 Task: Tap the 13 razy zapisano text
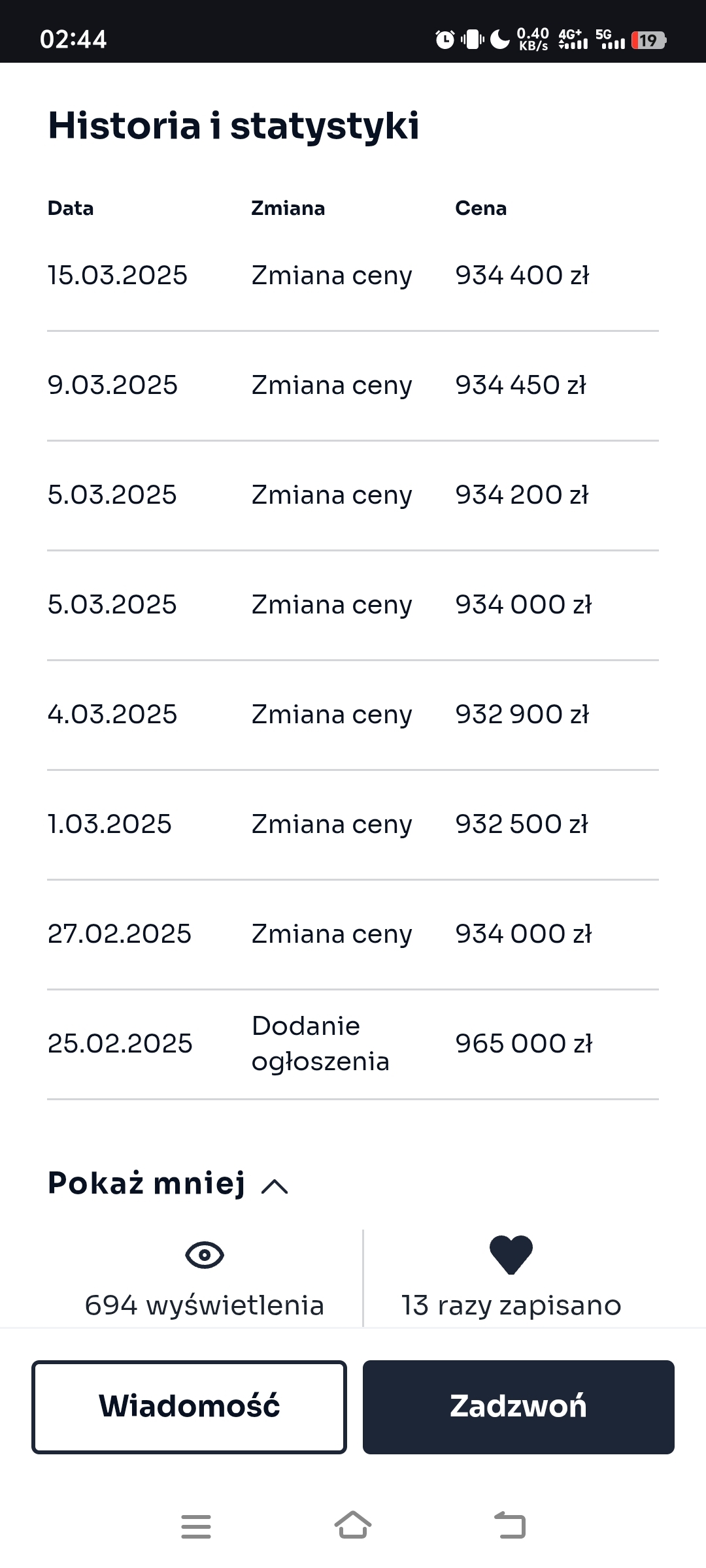pos(511,1305)
